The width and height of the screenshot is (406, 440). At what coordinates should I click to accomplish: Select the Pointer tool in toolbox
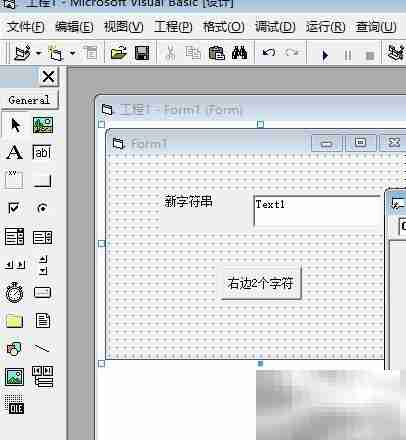(x=15, y=125)
